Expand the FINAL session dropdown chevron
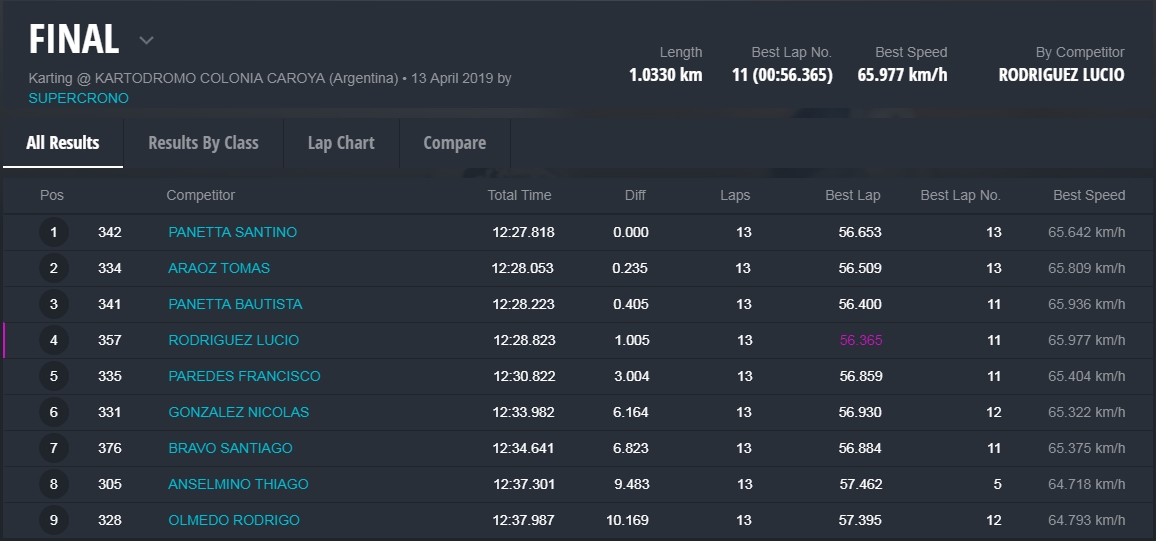The height and width of the screenshot is (541, 1156). click(x=146, y=41)
